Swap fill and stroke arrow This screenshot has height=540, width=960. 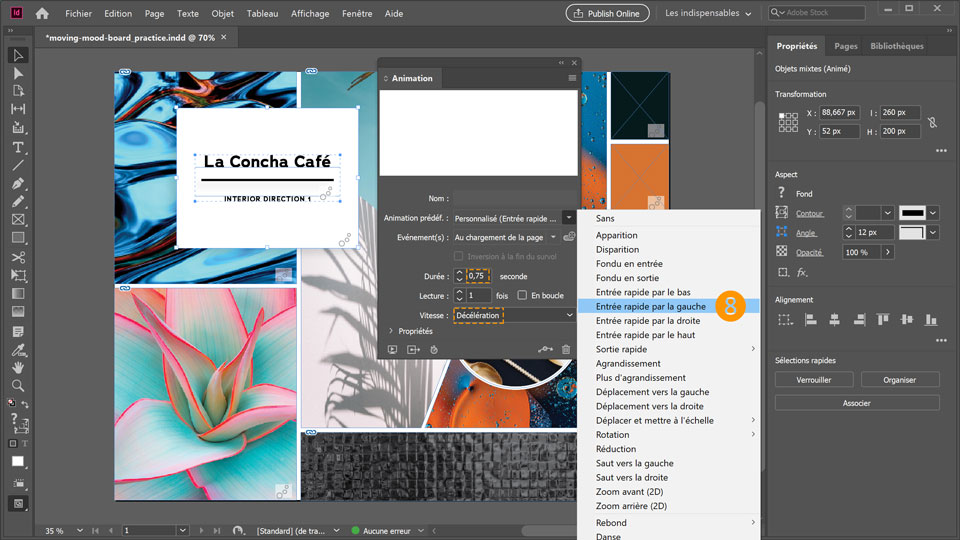click(x=25, y=404)
